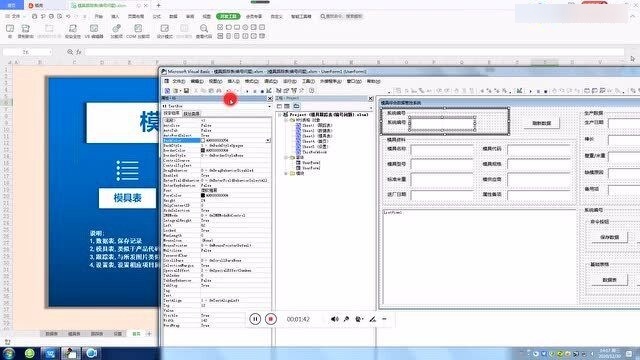
Task: Open the VBA 调试 menu
Action: pos(271,81)
